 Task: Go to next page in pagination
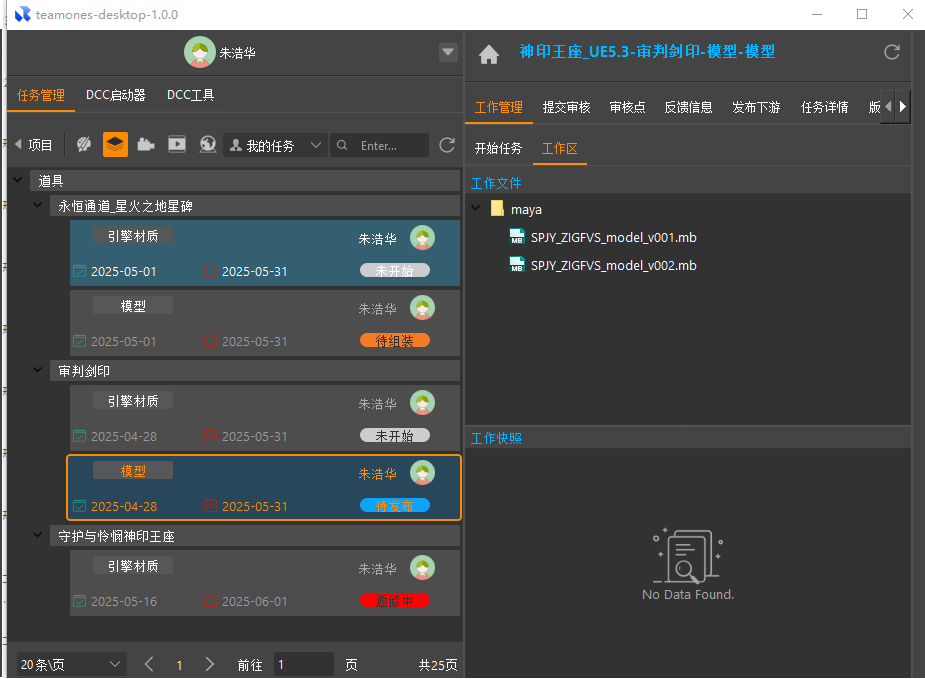pyautogui.click(x=209, y=664)
